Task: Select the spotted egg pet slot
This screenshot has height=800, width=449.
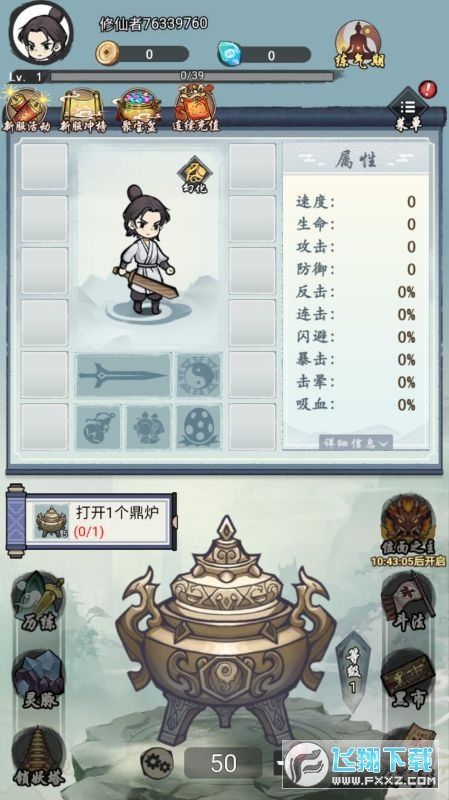Action: tap(198, 428)
